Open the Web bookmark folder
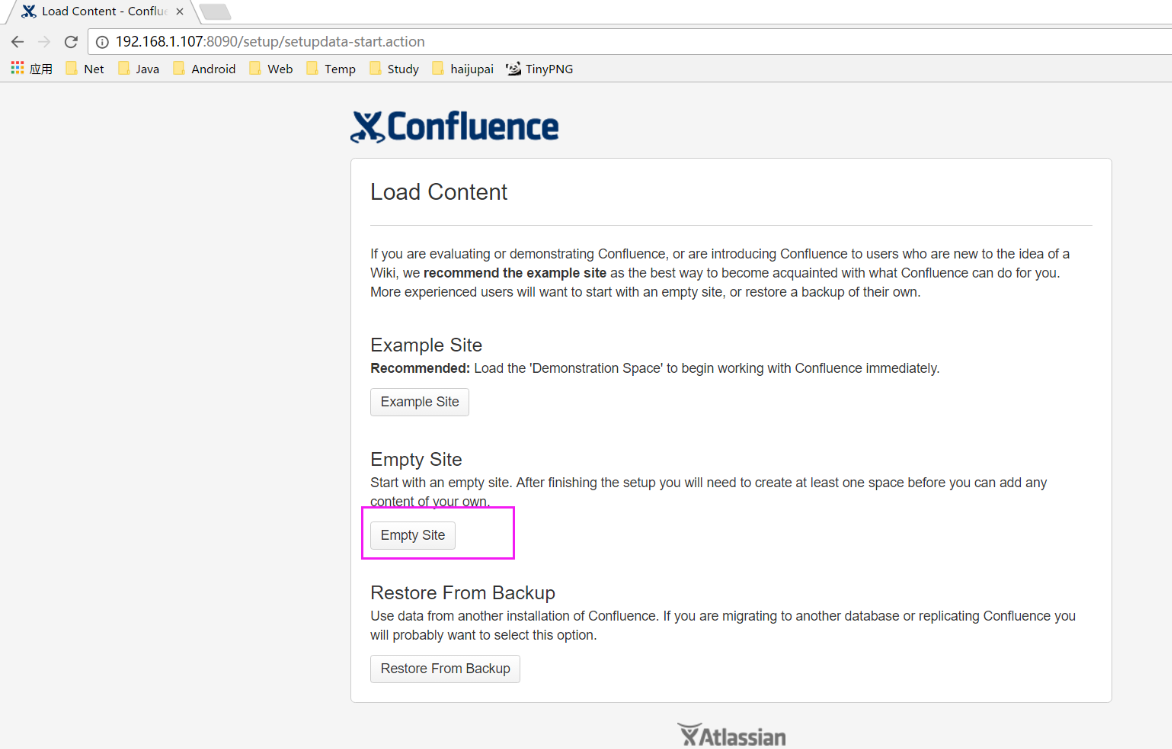 (271, 69)
